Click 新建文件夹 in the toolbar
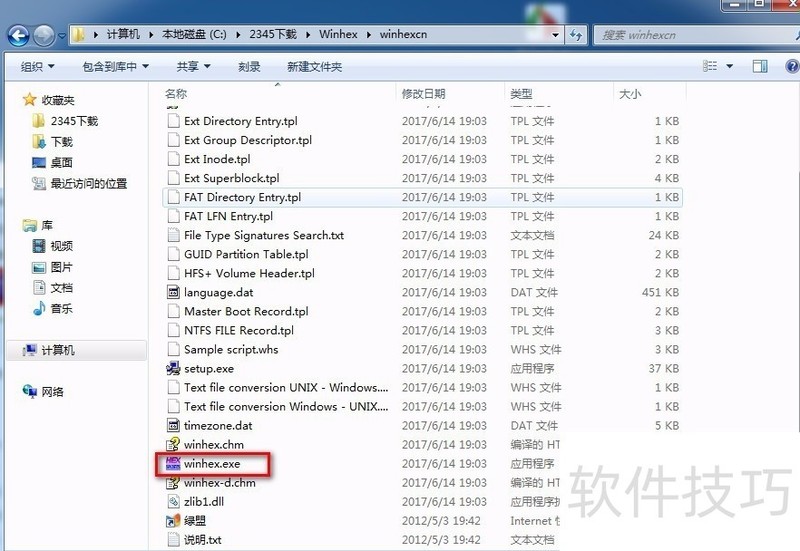The width and height of the screenshot is (800, 551). (314, 66)
